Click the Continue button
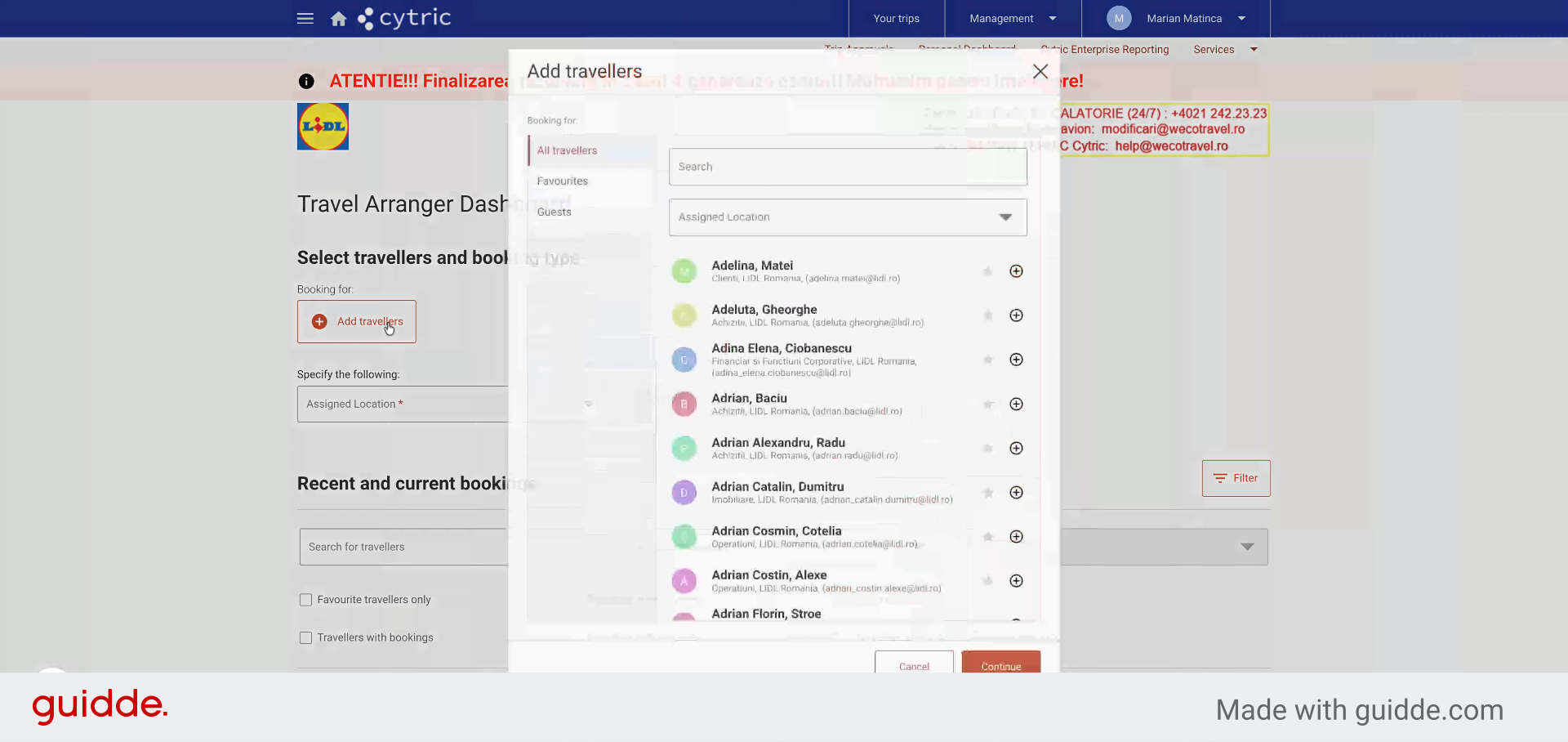 tap(1001, 664)
